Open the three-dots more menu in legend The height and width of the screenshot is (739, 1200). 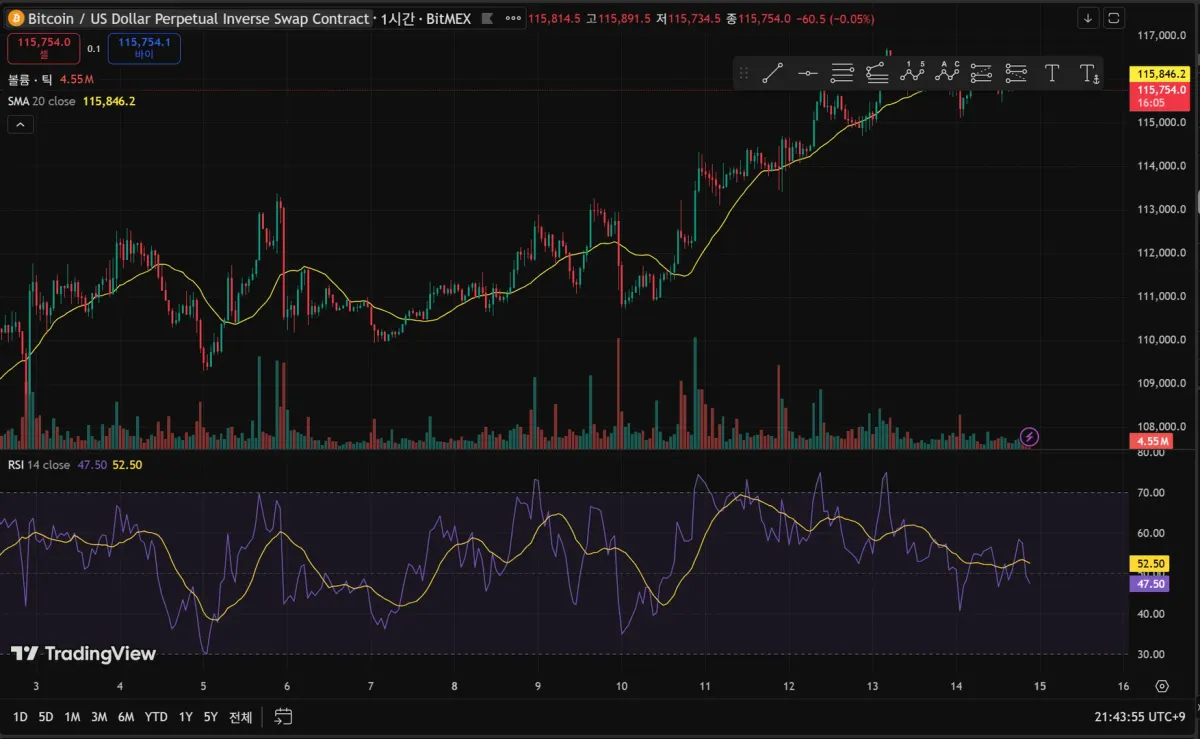[x=512, y=19]
